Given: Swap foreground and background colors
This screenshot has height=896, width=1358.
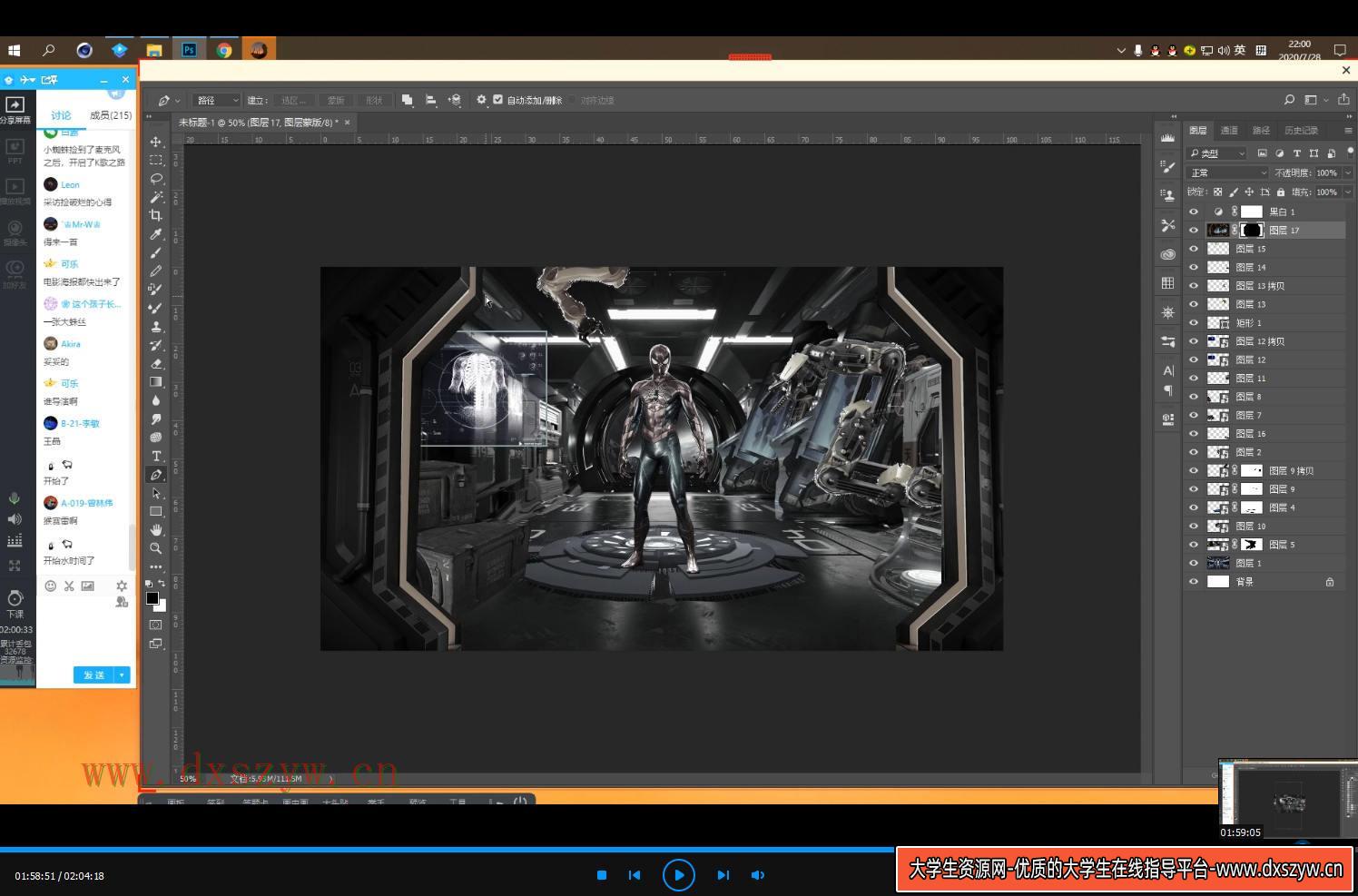Looking at the screenshot, I should pos(162,583).
